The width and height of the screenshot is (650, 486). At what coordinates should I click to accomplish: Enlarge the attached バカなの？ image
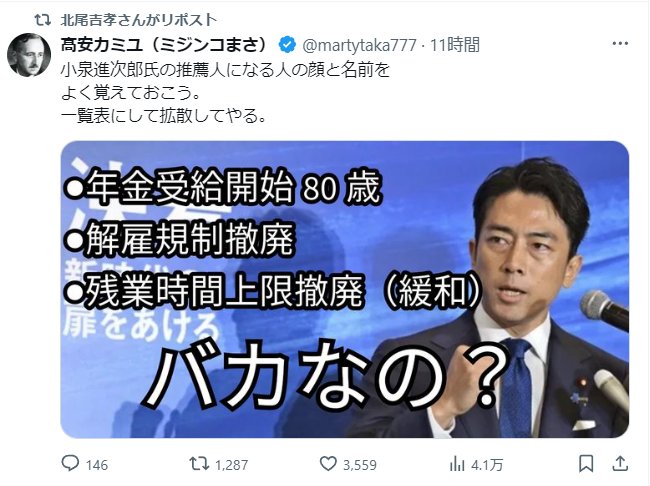coord(345,289)
